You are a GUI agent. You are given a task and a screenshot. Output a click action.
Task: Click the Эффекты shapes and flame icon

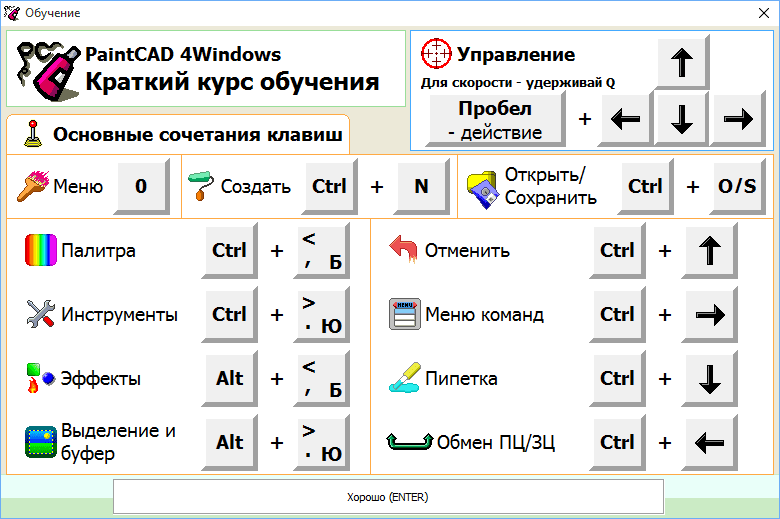pyautogui.click(x=40, y=378)
